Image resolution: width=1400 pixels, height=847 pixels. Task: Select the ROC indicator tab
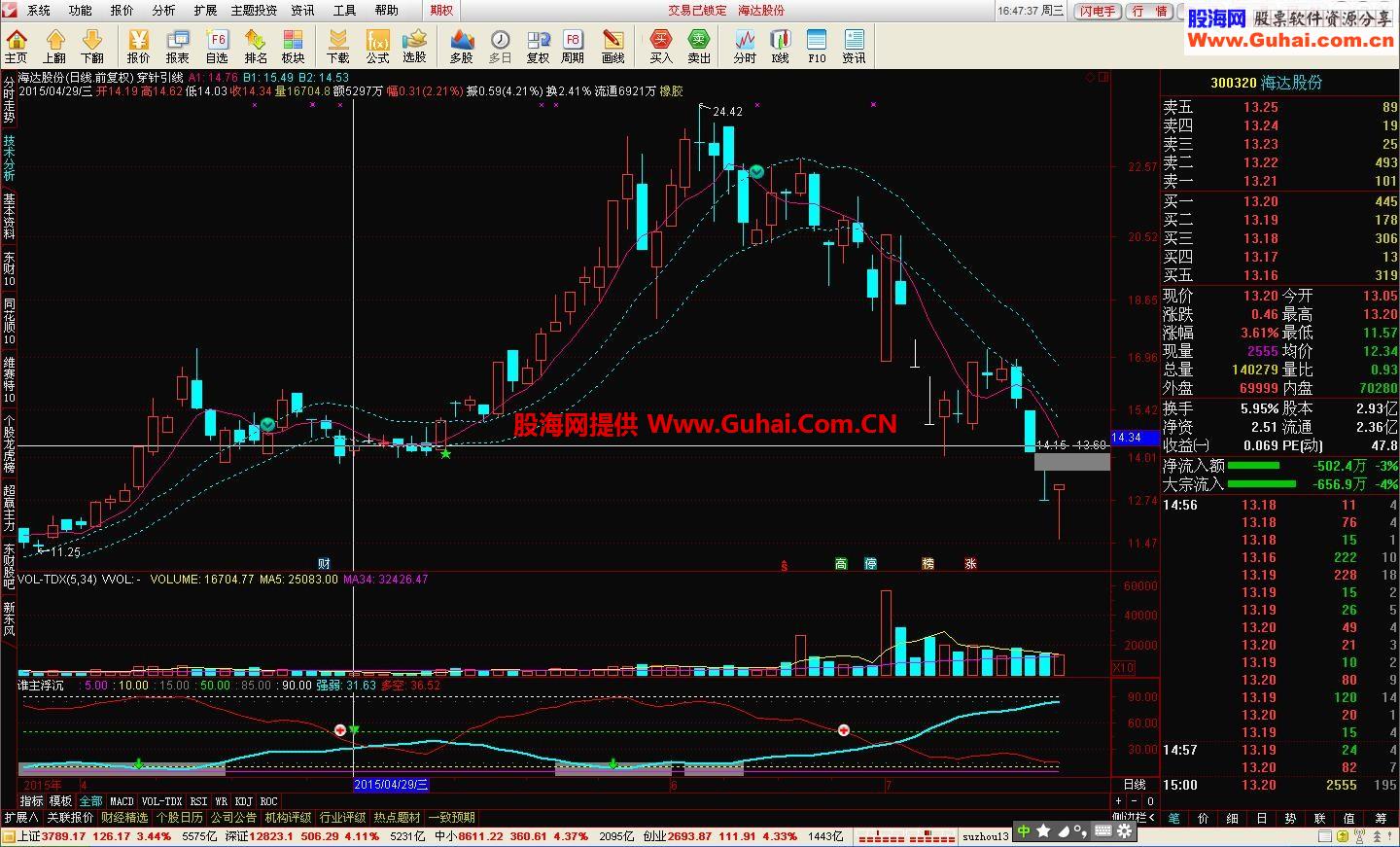(268, 801)
